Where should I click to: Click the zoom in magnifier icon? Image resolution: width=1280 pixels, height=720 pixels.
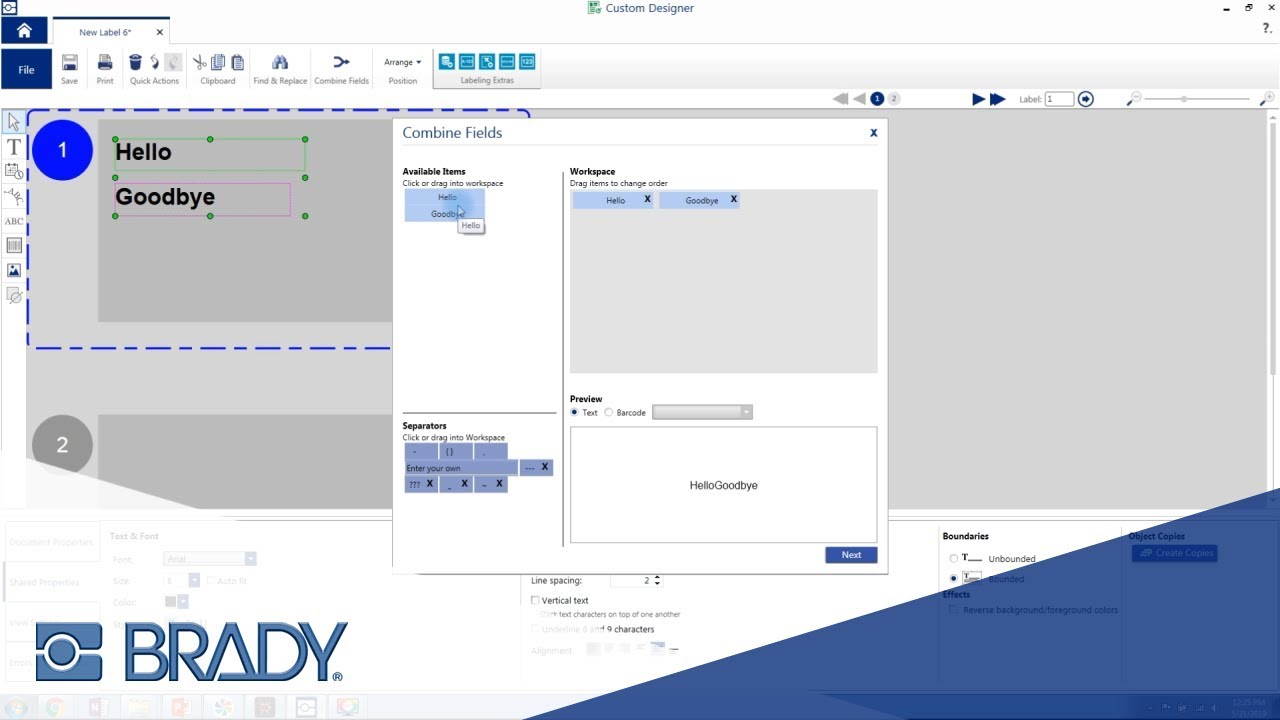[x=1267, y=99]
